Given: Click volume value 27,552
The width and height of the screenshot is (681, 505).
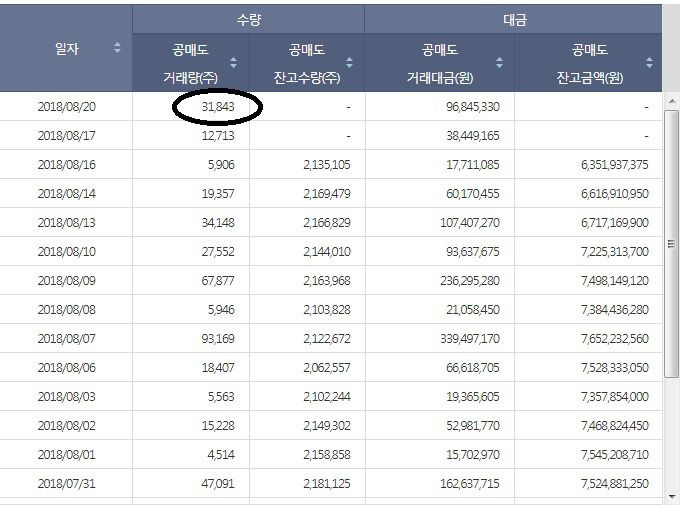Looking at the screenshot, I should (218, 252).
